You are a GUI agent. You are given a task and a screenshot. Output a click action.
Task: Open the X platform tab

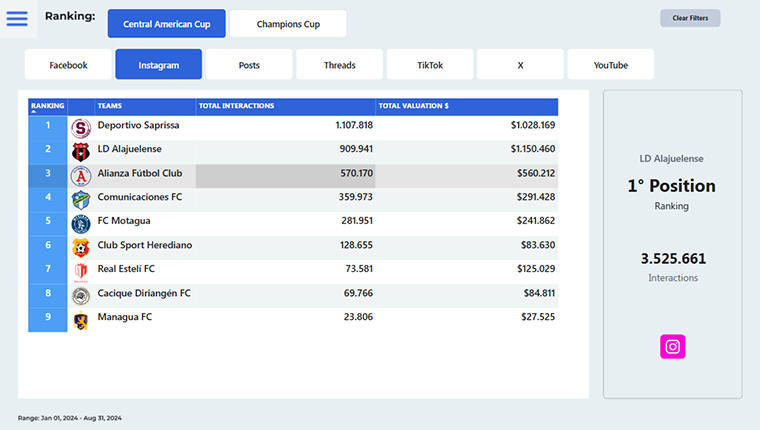520,64
